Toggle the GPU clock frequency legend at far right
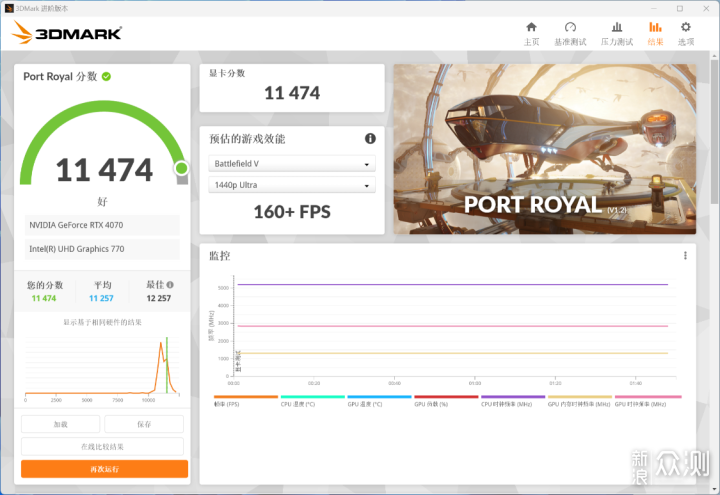This screenshot has width=720, height=495. [648, 401]
